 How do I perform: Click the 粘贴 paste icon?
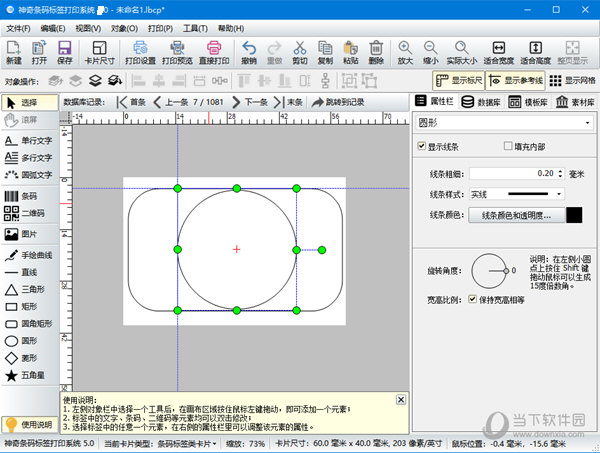[351, 52]
